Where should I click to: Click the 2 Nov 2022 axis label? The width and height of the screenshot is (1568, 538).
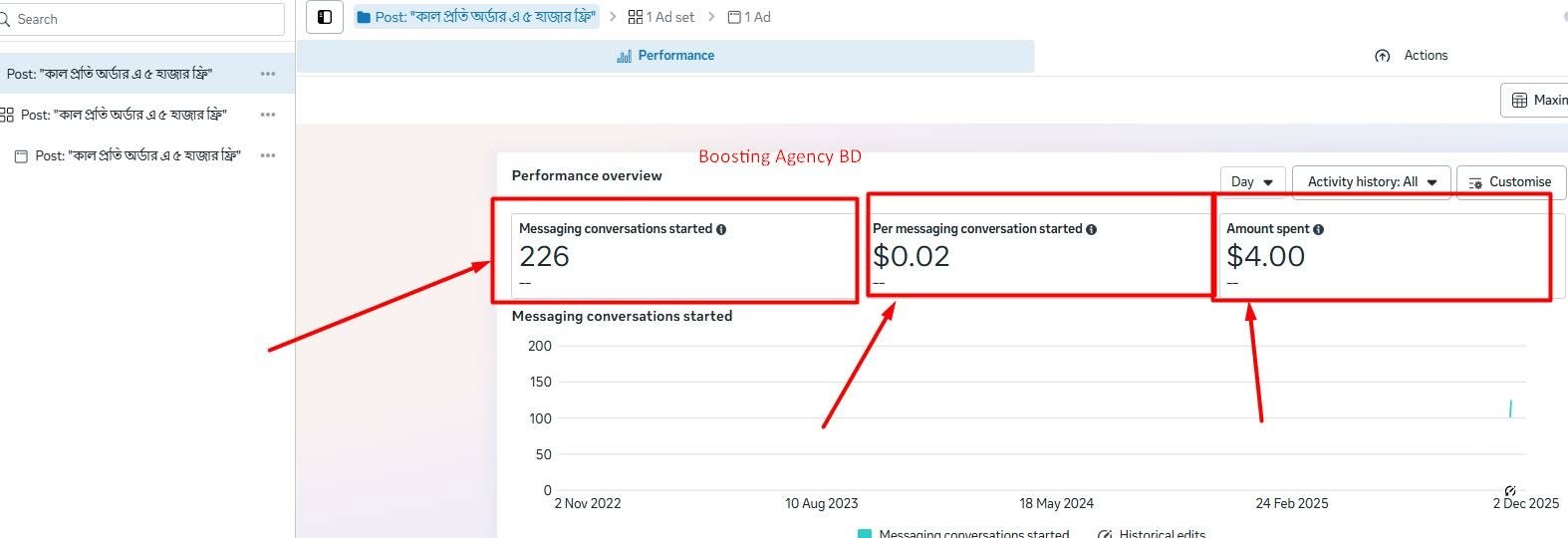click(x=588, y=503)
